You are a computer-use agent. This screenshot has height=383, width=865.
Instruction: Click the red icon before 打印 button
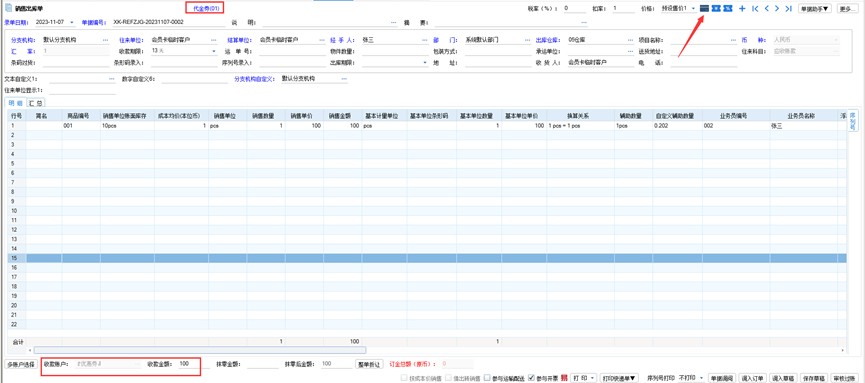[x=564, y=378]
